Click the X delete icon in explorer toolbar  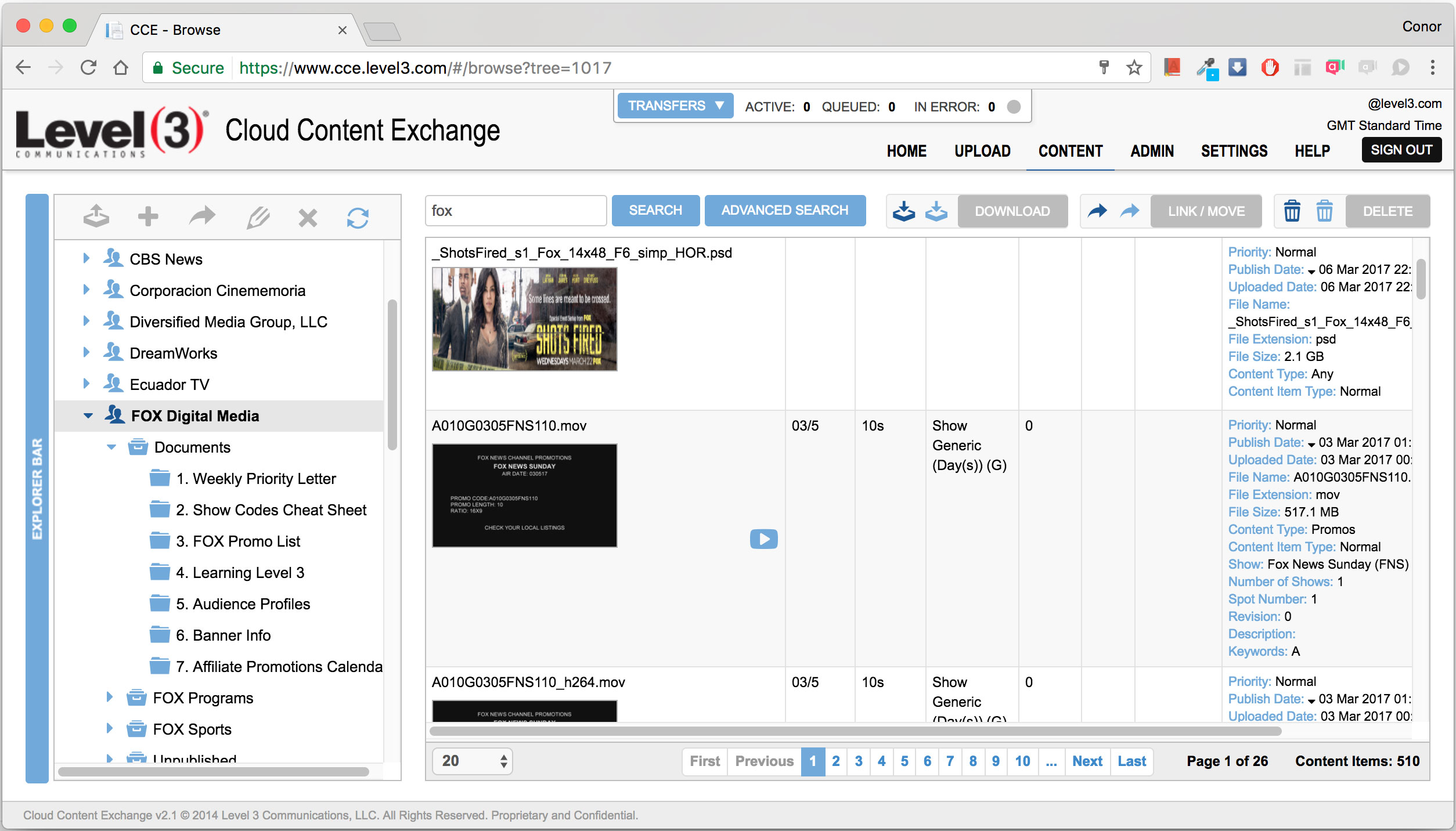point(308,218)
